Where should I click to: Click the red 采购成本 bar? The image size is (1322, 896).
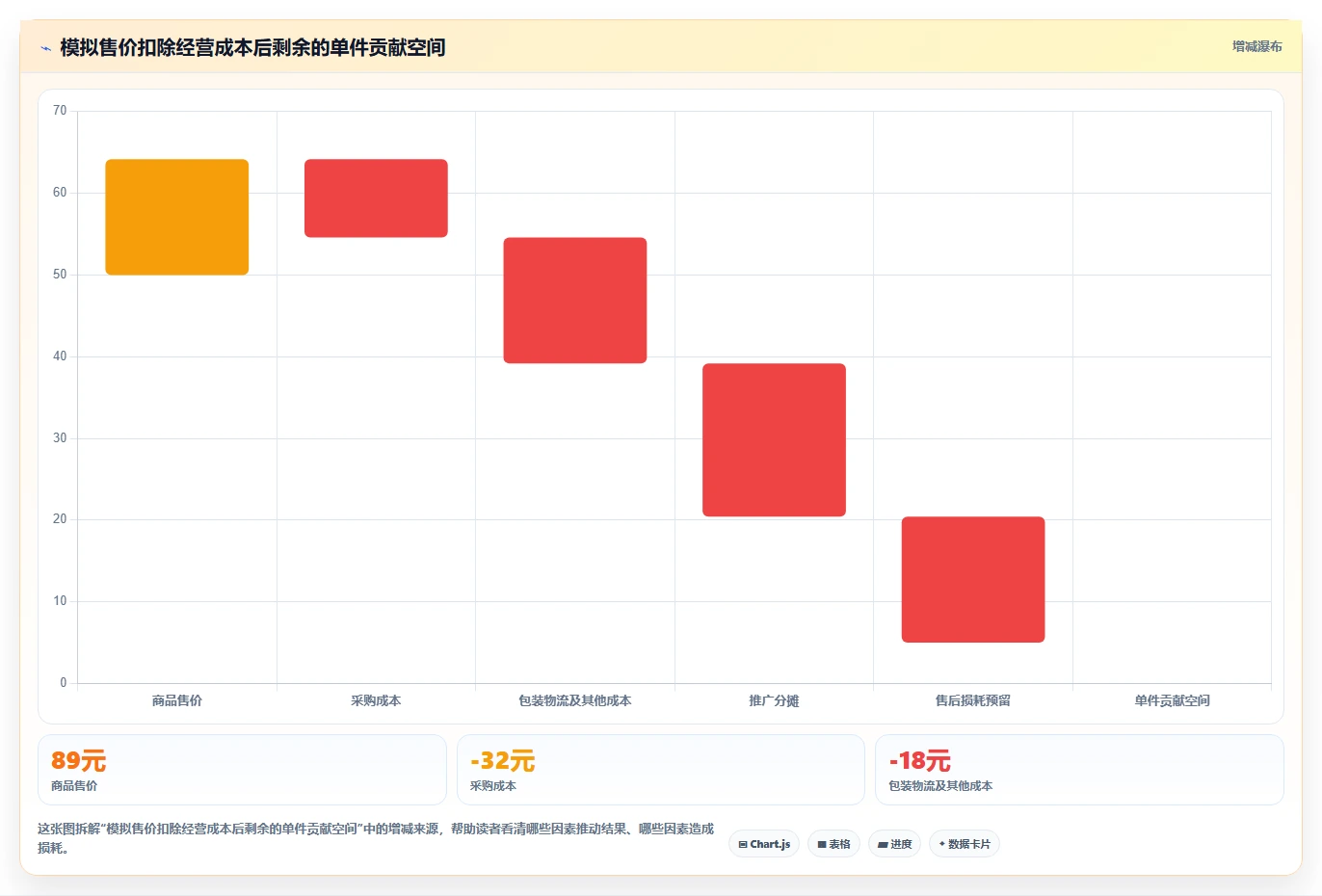[376, 198]
